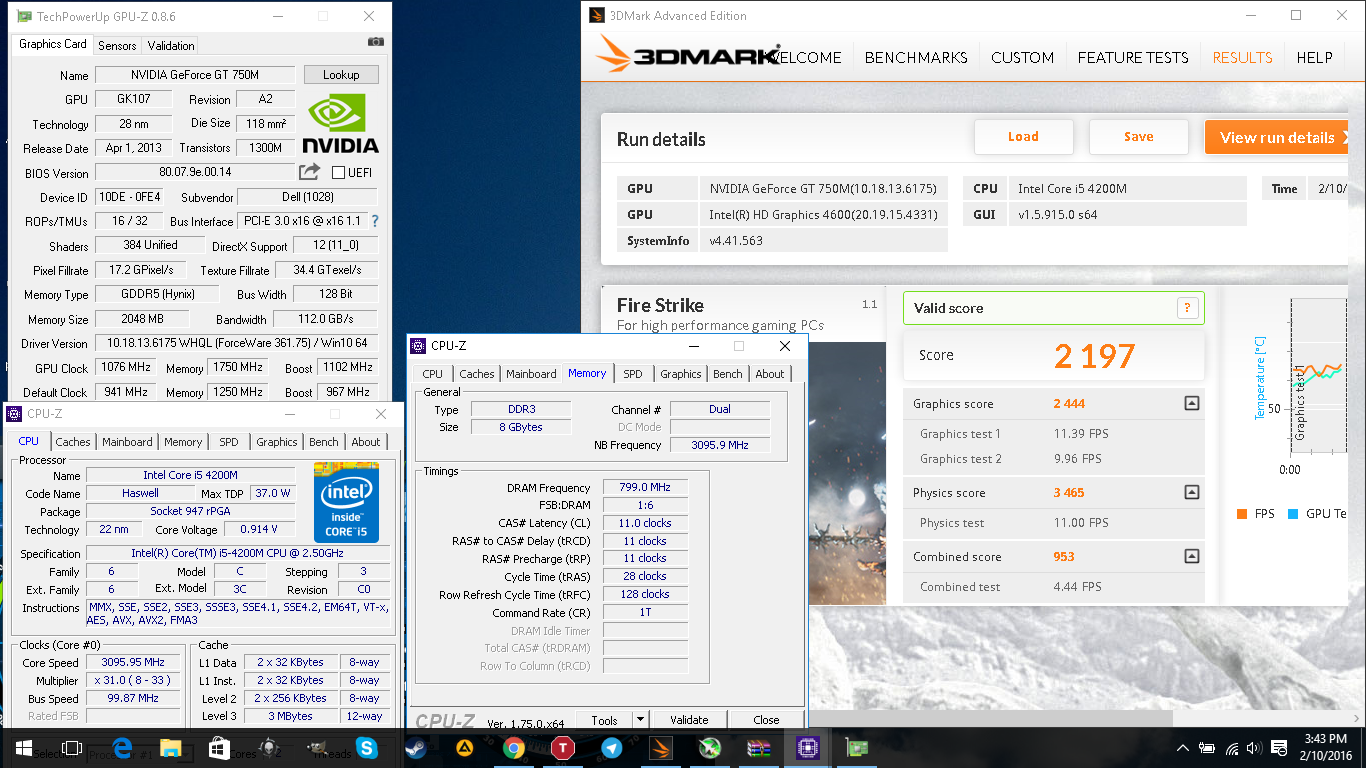The width and height of the screenshot is (1366, 768).
Task: Click the NVIDIA logo in GPU-Z
Action: point(341,124)
